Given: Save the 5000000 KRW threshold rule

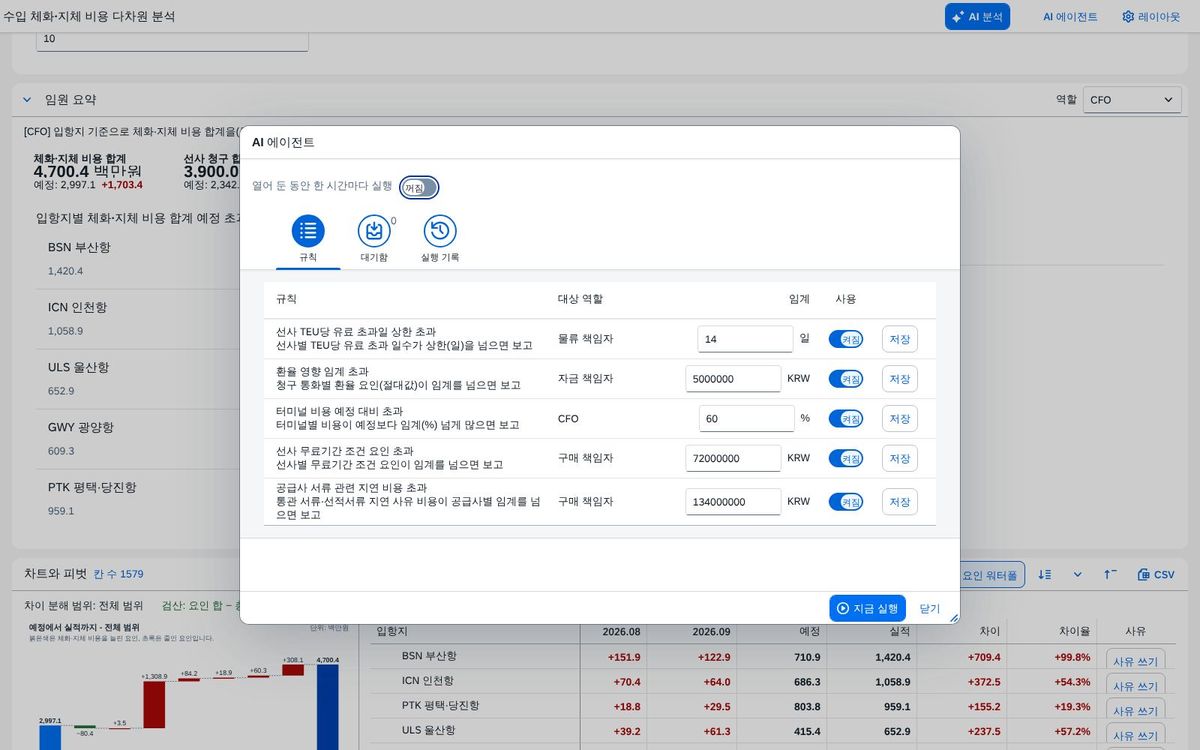Looking at the screenshot, I should [x=900, y=379].
